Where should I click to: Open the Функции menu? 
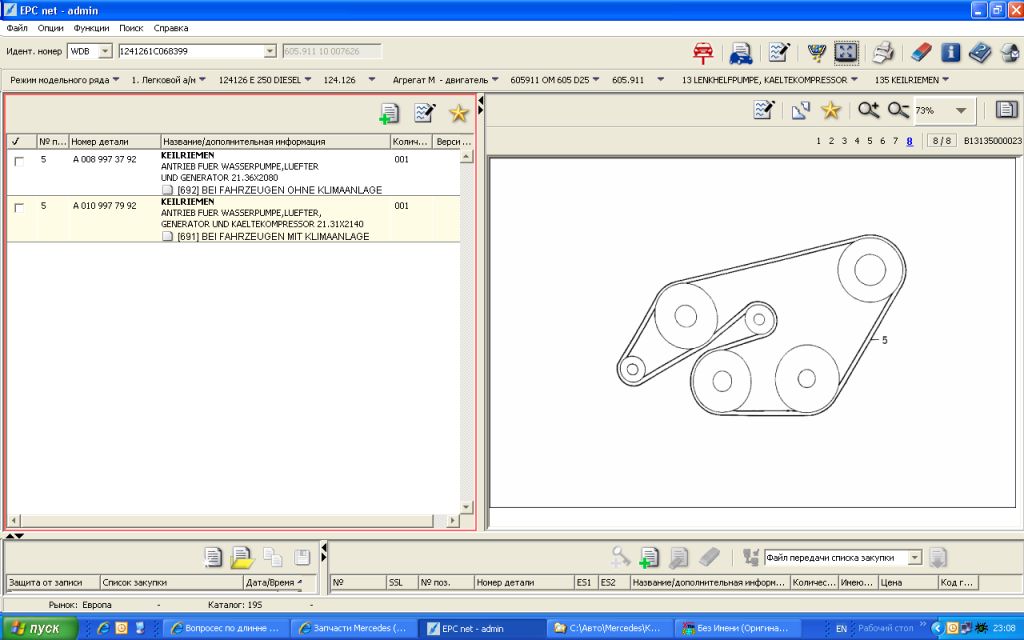coord(91,28)
